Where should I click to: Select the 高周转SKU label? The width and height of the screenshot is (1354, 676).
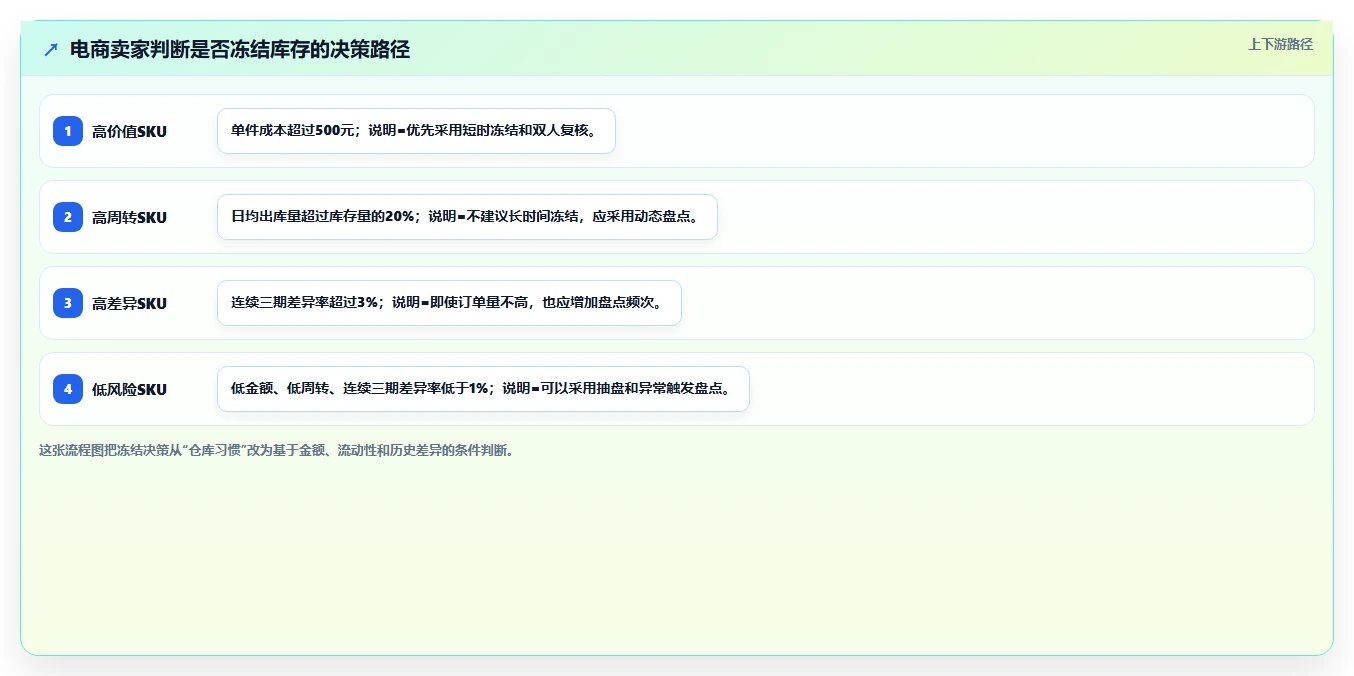[129, 217]
